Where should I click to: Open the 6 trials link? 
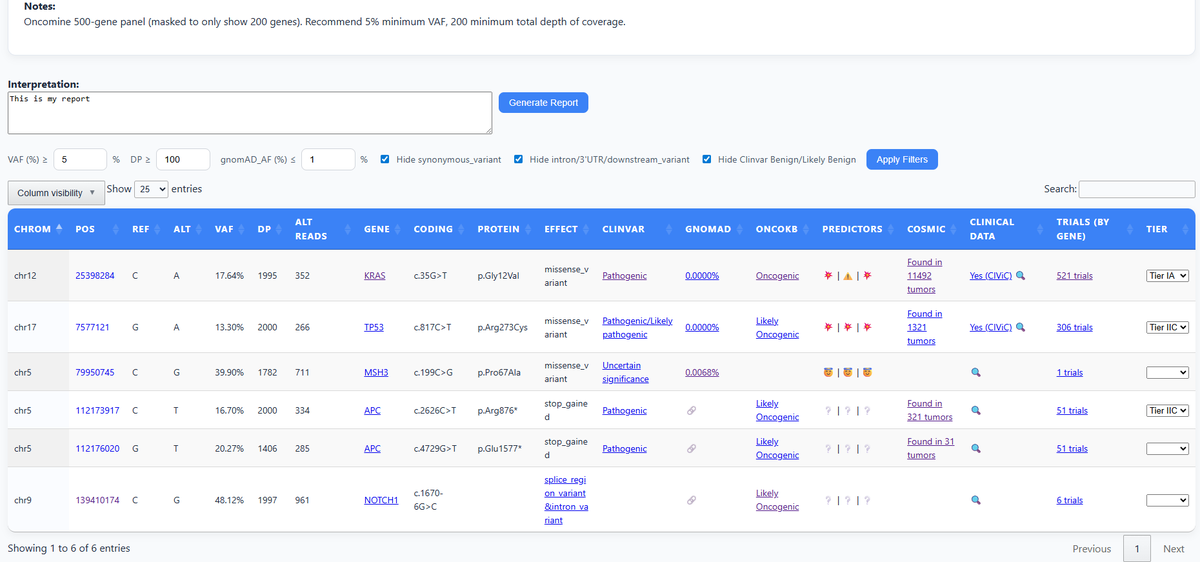pyautogui.click(x=1069, y=500)
